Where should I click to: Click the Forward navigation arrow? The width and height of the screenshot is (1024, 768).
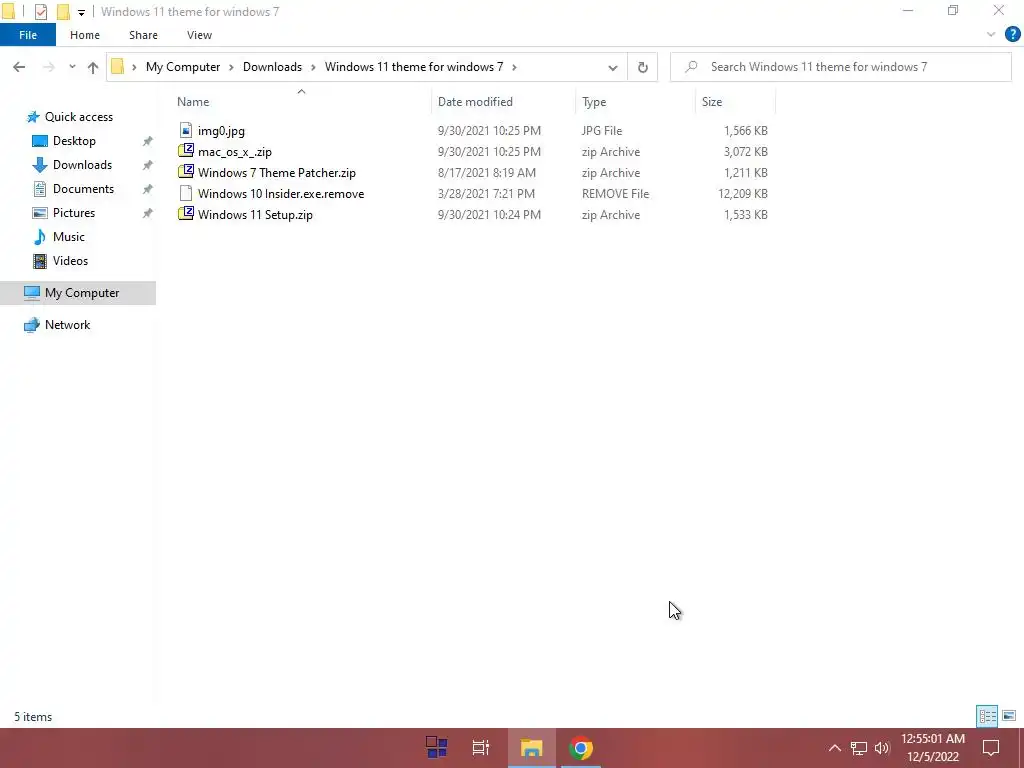(x=48, y=67)
